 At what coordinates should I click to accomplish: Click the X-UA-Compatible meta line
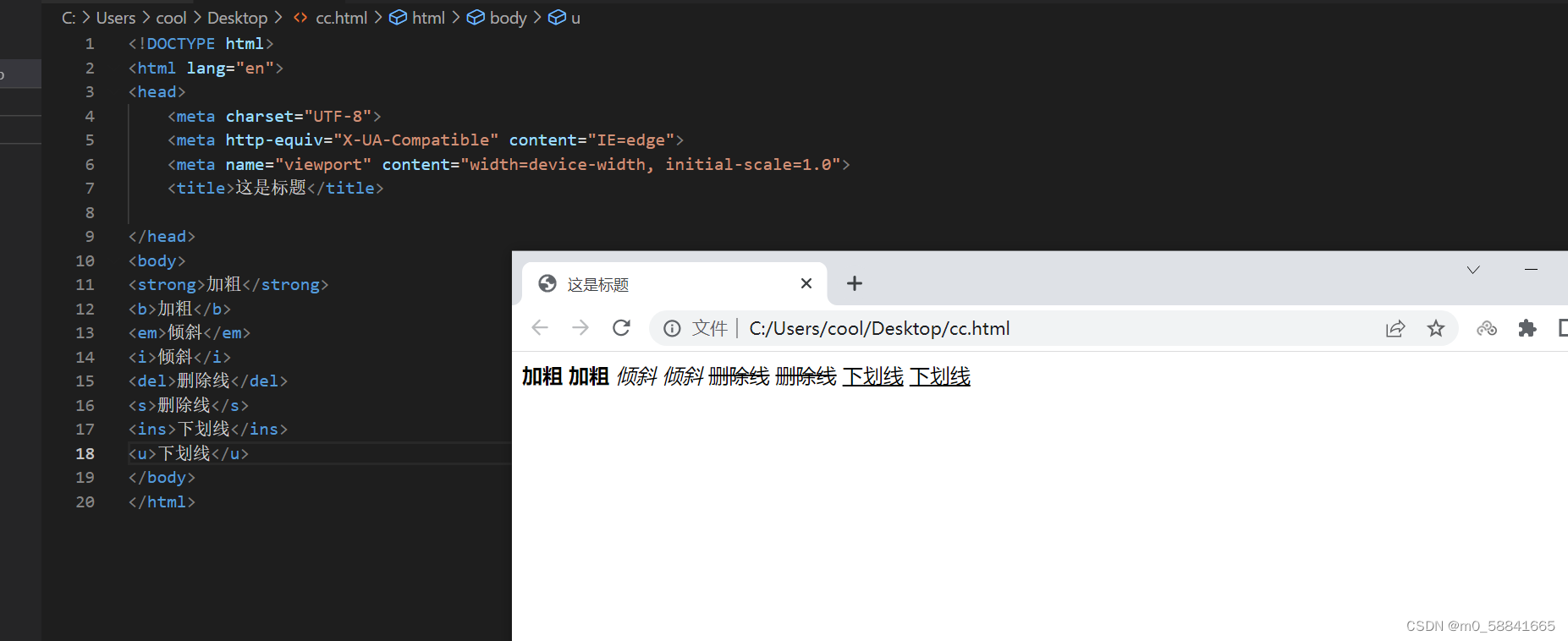[x=426, y=140]
